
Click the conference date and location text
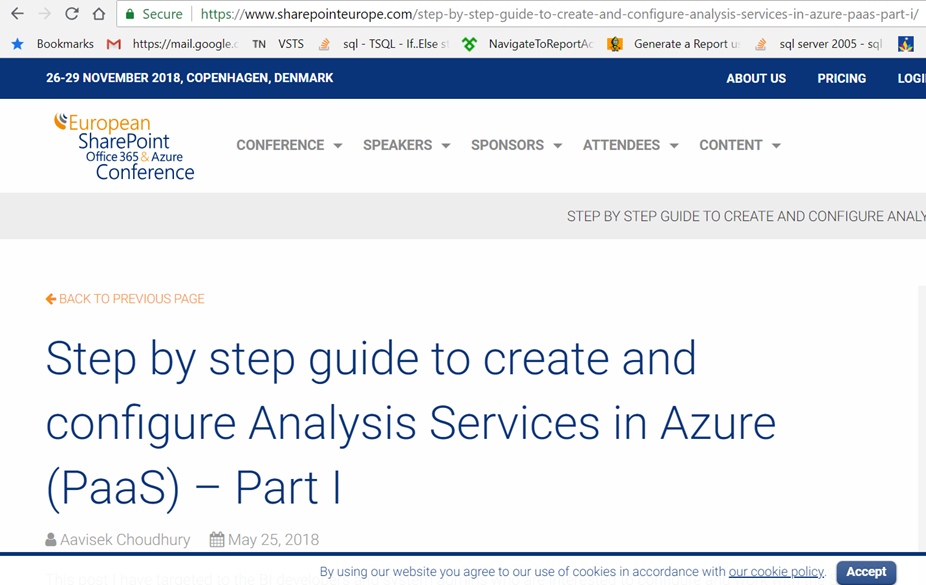190,78
